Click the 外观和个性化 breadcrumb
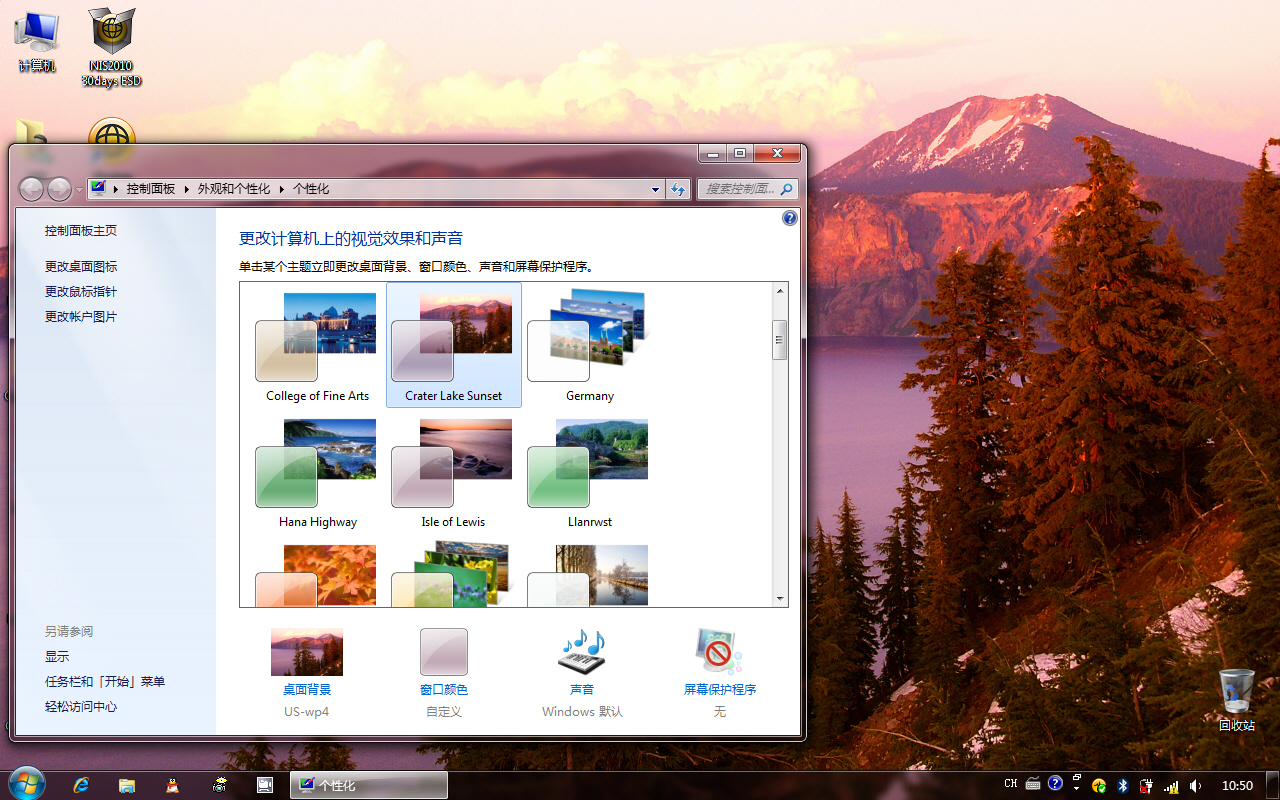This screenshot has height=800, width=1280. [233, 189]
